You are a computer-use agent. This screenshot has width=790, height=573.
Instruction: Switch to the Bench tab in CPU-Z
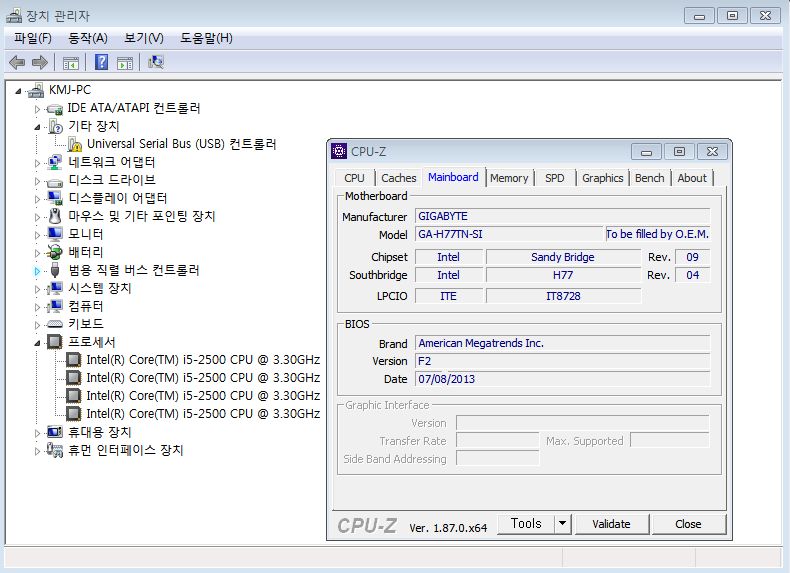649,178
